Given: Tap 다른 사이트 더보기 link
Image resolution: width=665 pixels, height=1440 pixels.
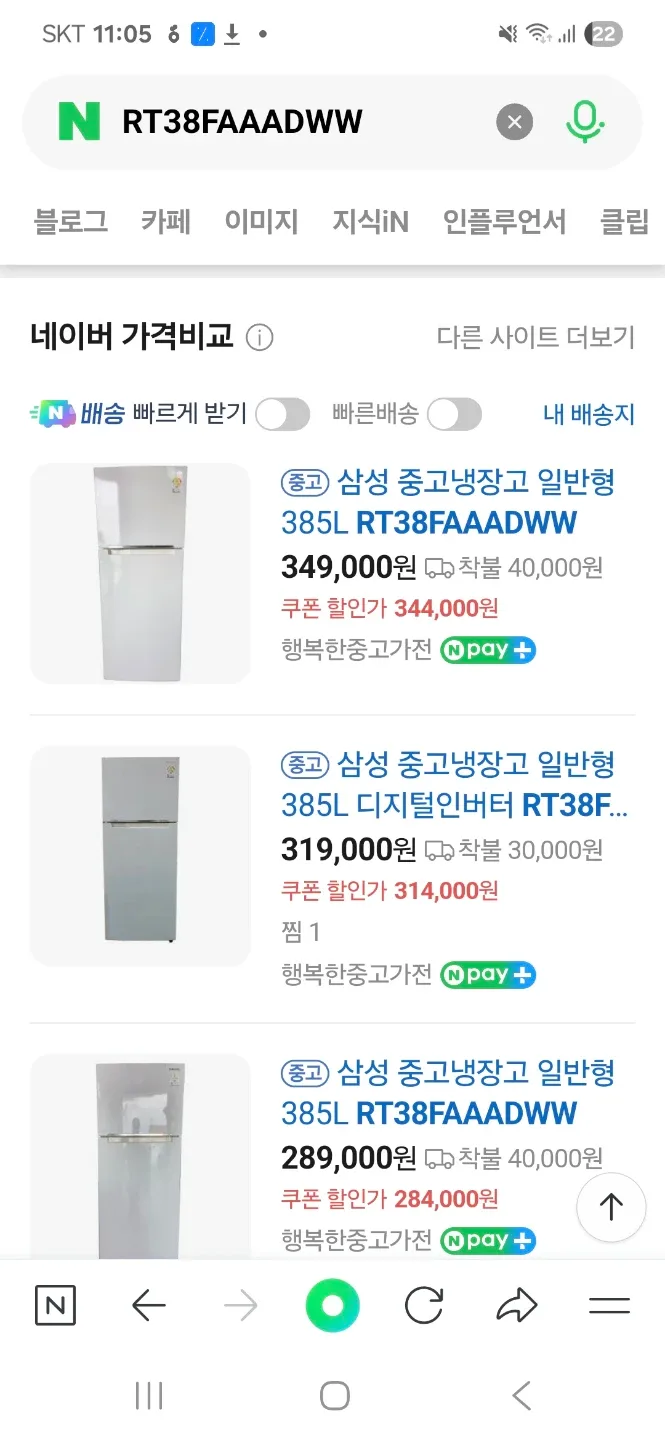Looking at the screenshot, I should pos(535,338).
